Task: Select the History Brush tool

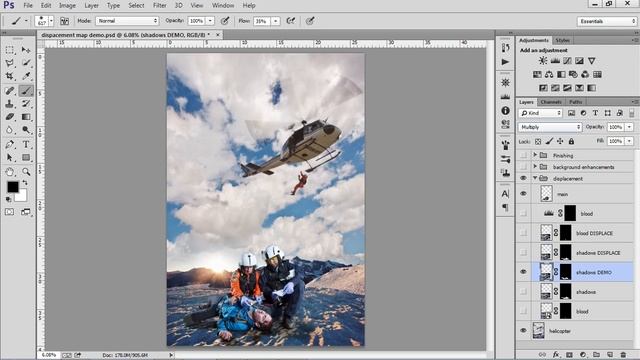Action: (x=26, y=104)
